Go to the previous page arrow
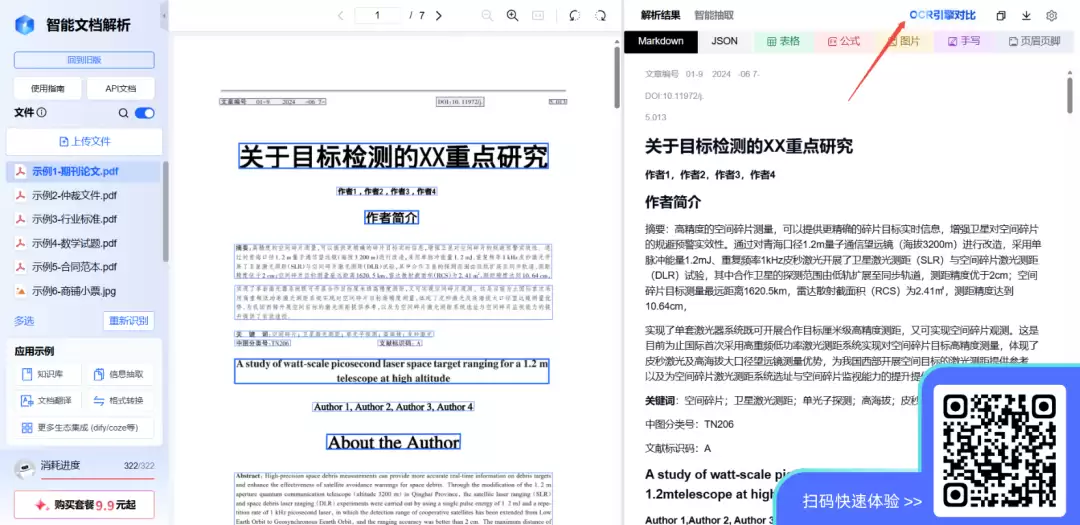The width and height of the screenshot is (1080, 525). [x=340, y=15]
